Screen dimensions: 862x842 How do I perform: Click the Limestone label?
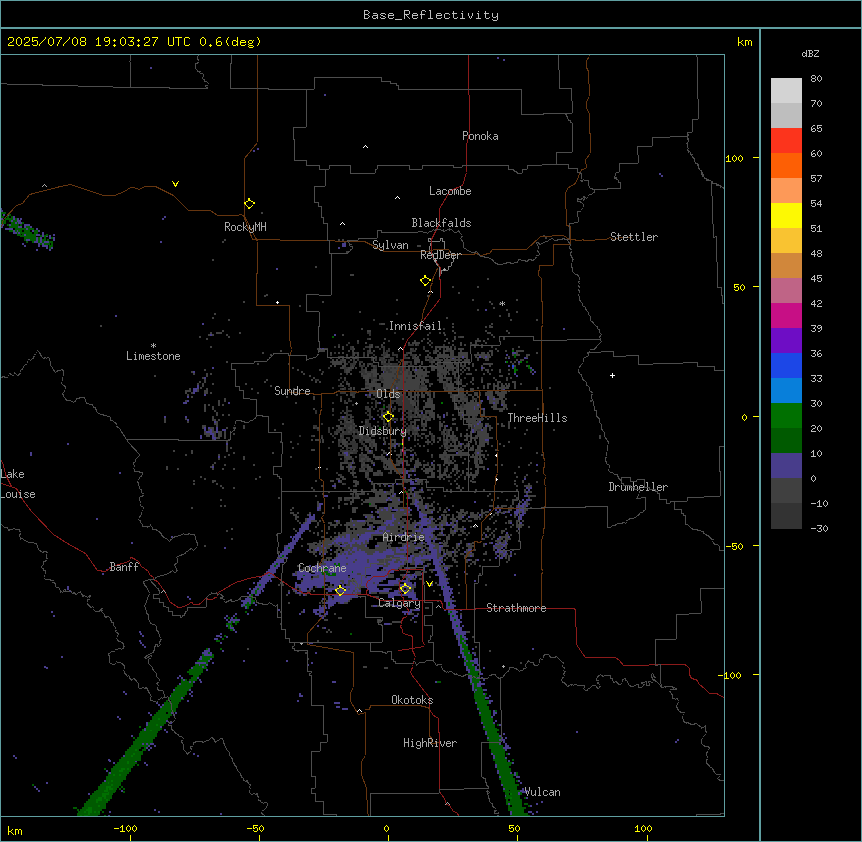153,356
